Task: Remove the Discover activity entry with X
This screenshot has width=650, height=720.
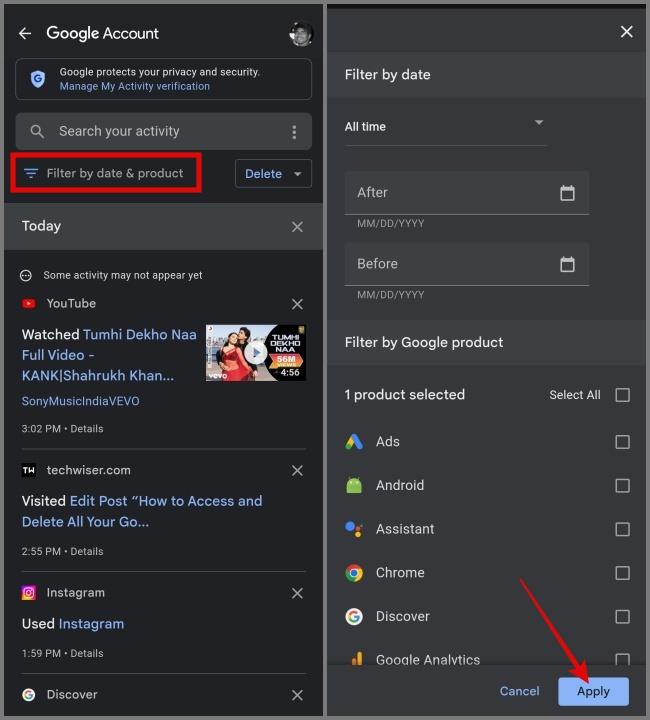Action: coord(297,695)
